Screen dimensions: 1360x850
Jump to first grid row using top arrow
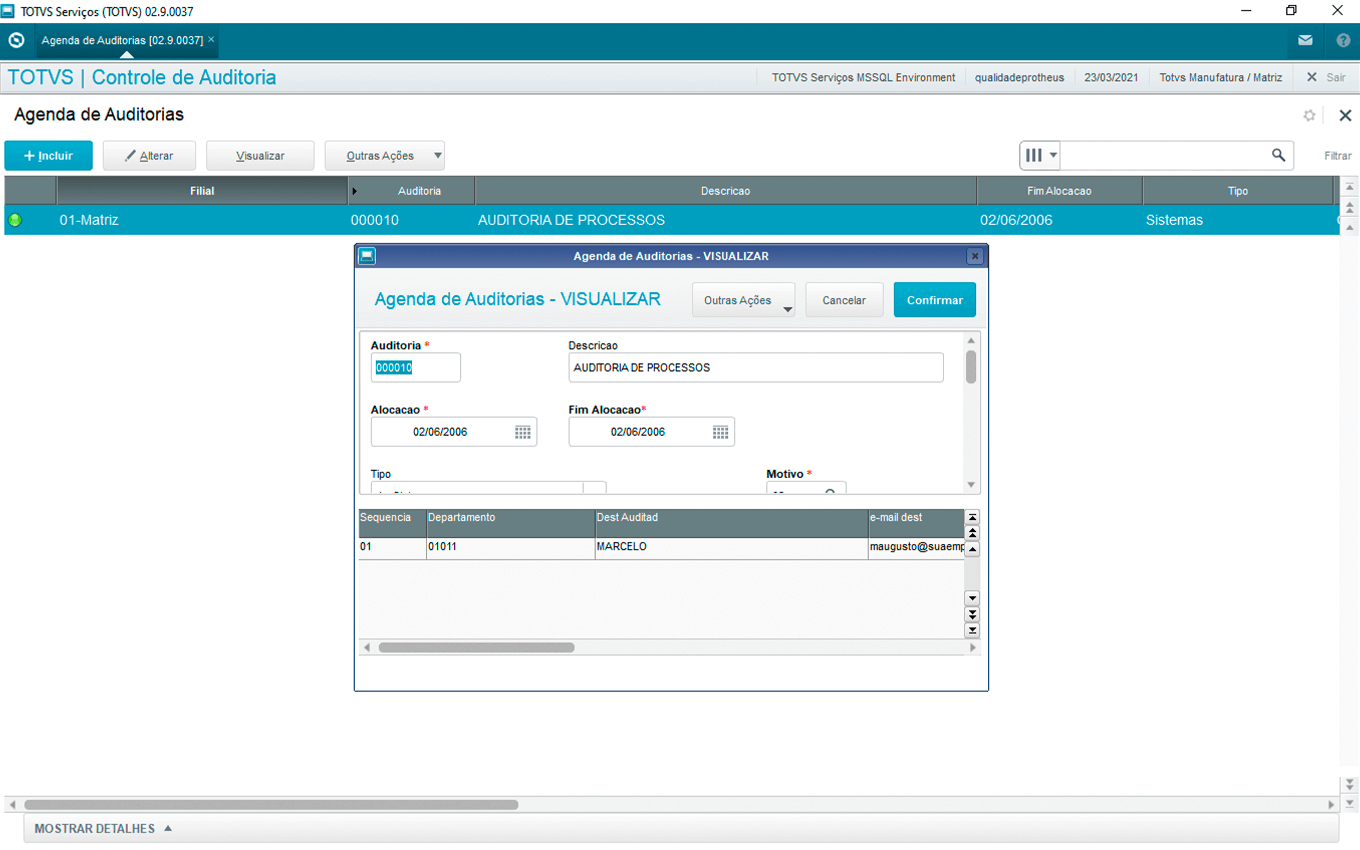click(972, 517)
